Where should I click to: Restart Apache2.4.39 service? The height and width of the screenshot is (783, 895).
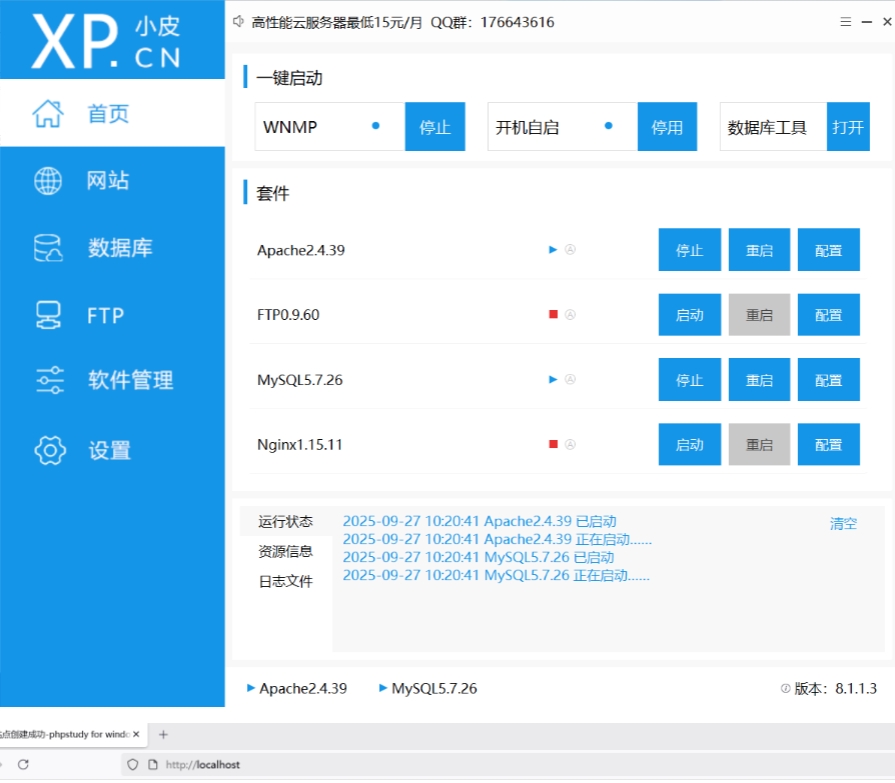coord(759,250)
